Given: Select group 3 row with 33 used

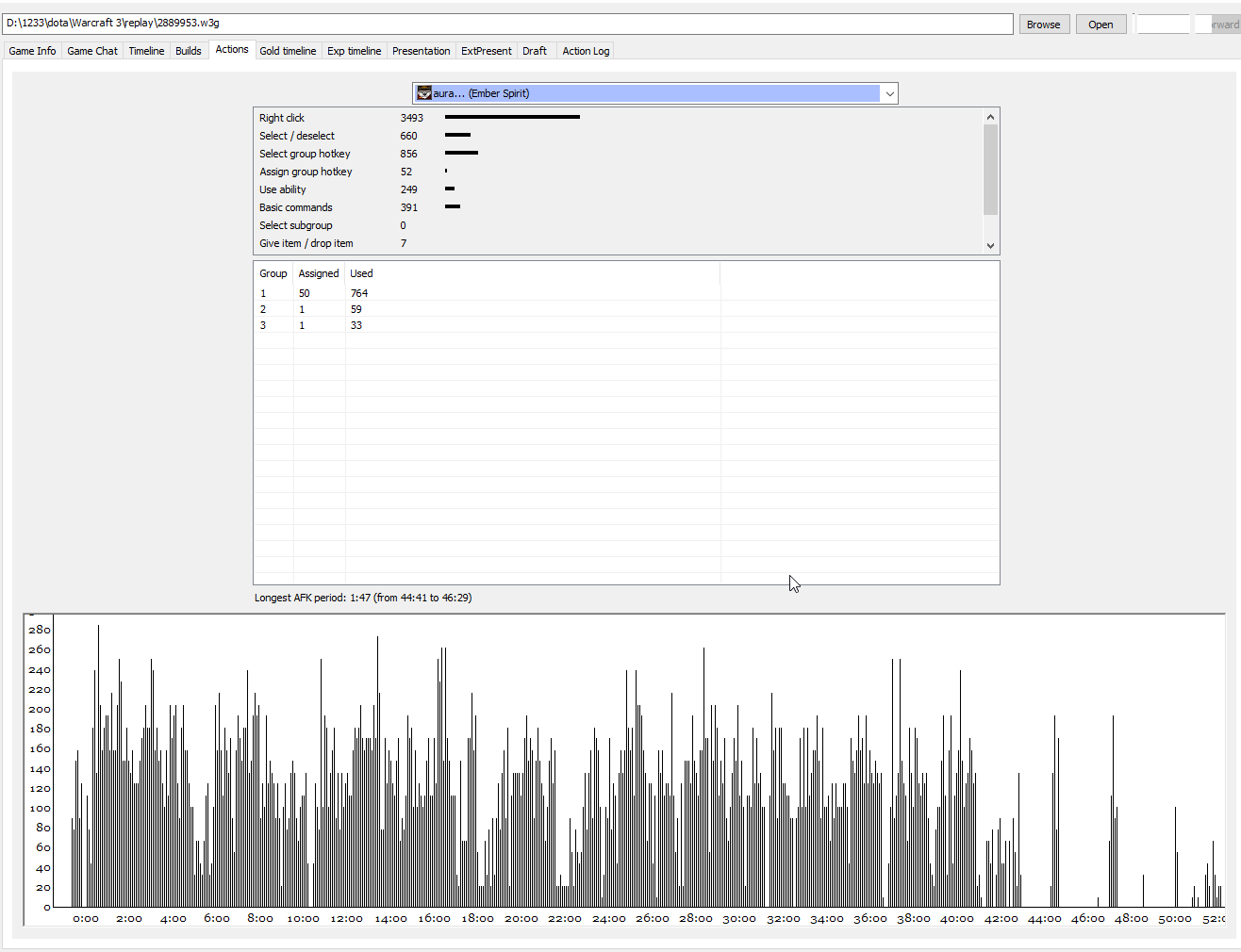Looking at the screenshot, I should [626, 325].
